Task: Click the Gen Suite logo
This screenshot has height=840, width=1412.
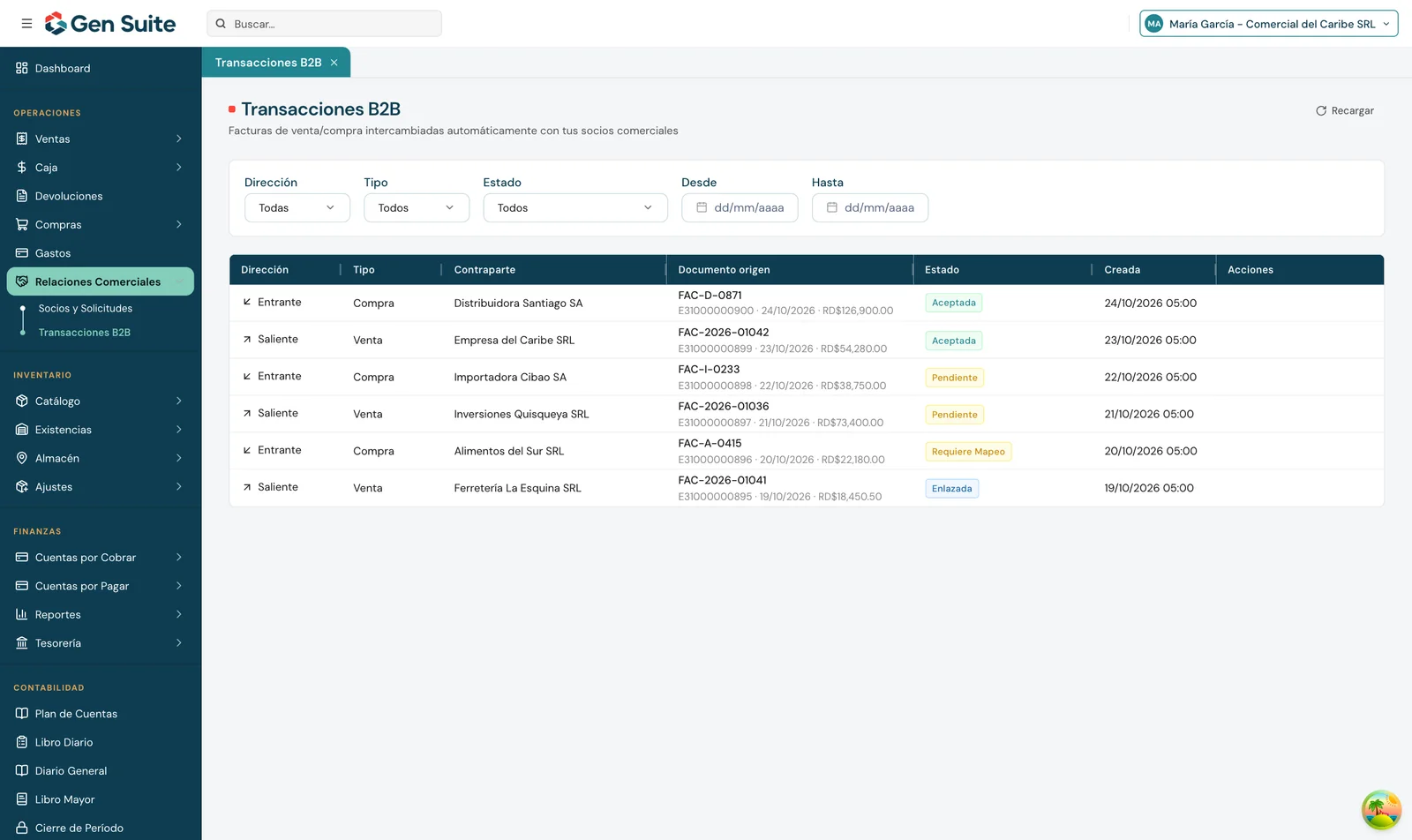Action: [x=110, y=24]
